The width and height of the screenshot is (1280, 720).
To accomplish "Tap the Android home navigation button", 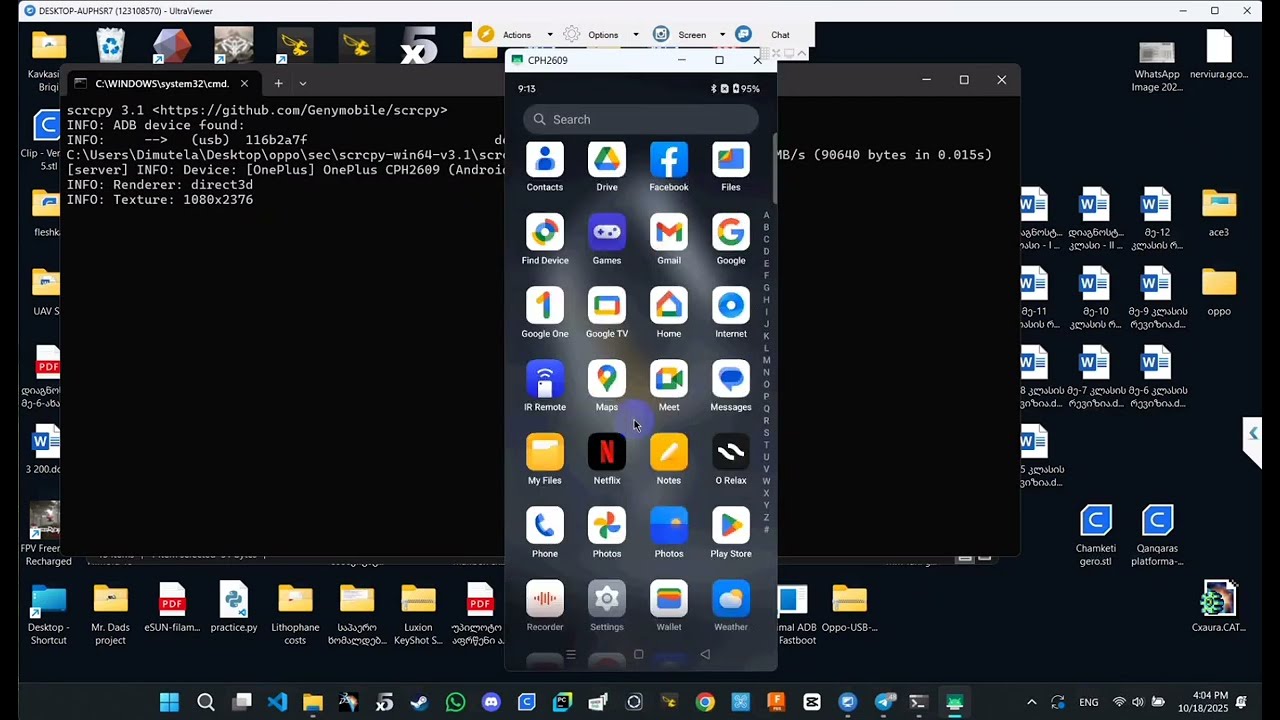I will [638, 654].
